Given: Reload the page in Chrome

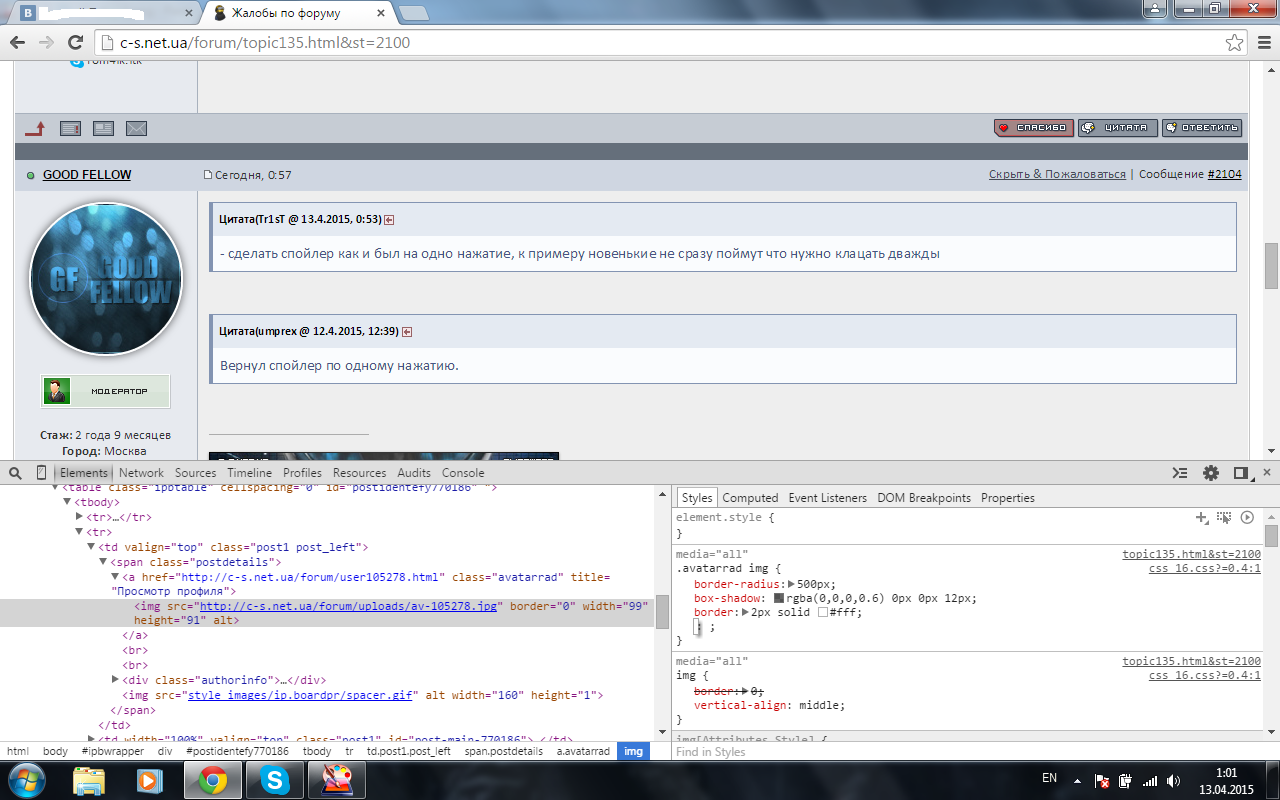Looking at the screenshot, I should [x=75, y=43].
